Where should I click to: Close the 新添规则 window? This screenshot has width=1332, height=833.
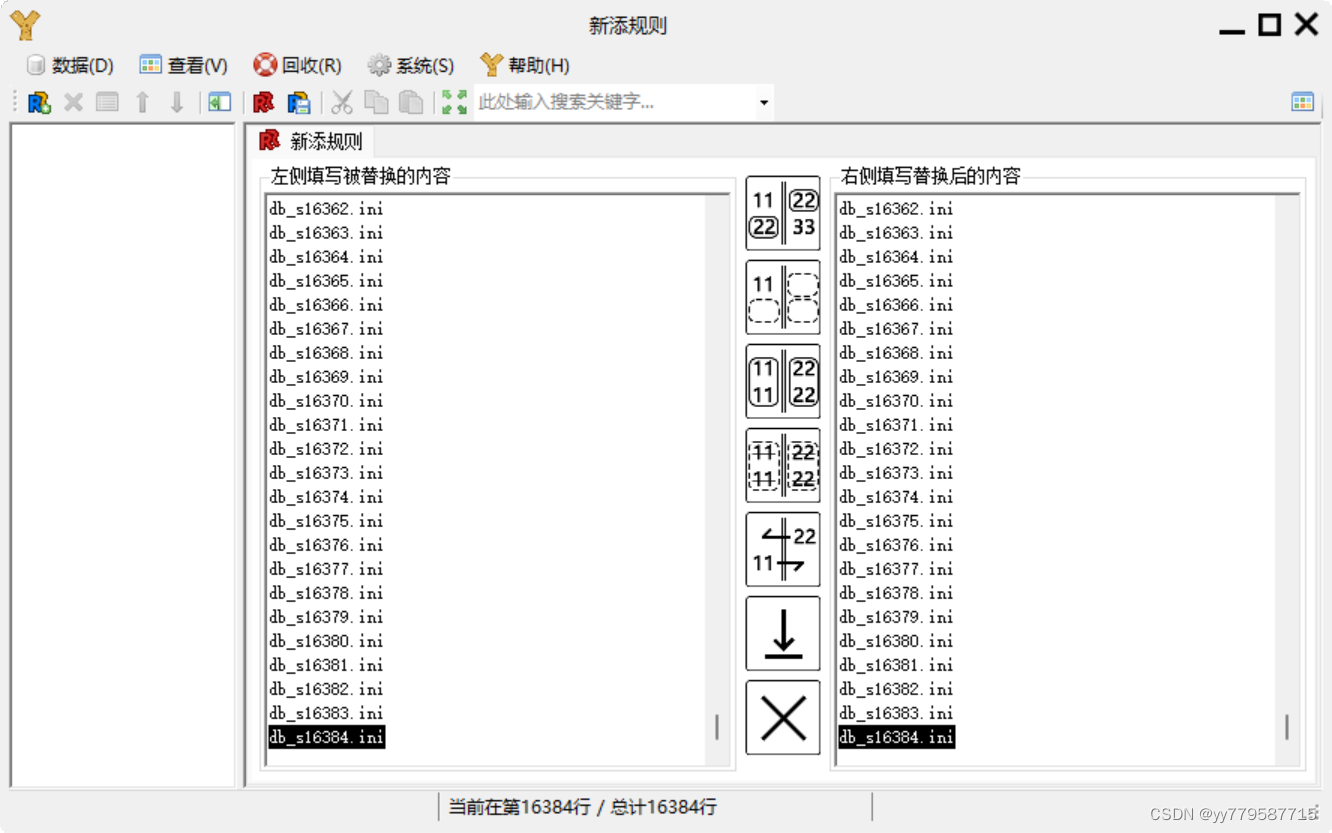1306,25
